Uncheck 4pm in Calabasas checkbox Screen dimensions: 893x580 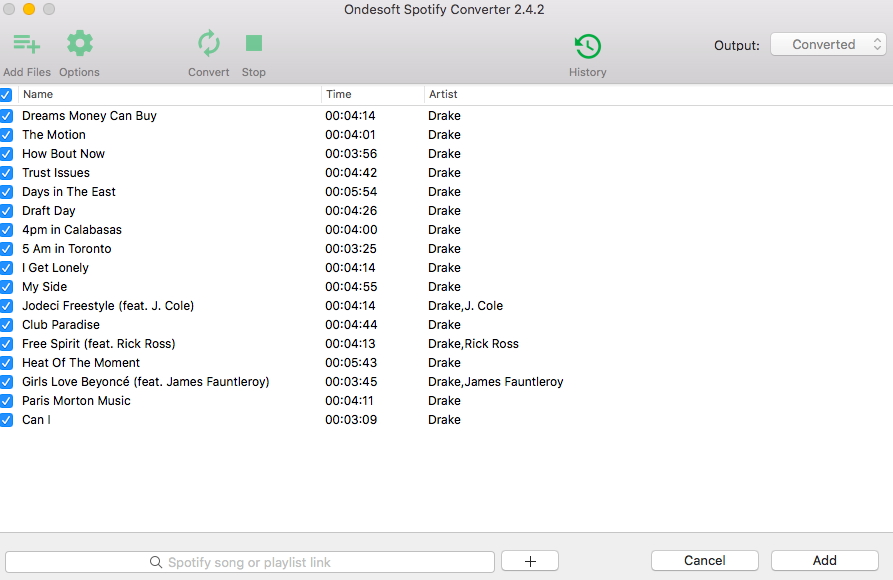pyautogui.click(x=6, y=230)
